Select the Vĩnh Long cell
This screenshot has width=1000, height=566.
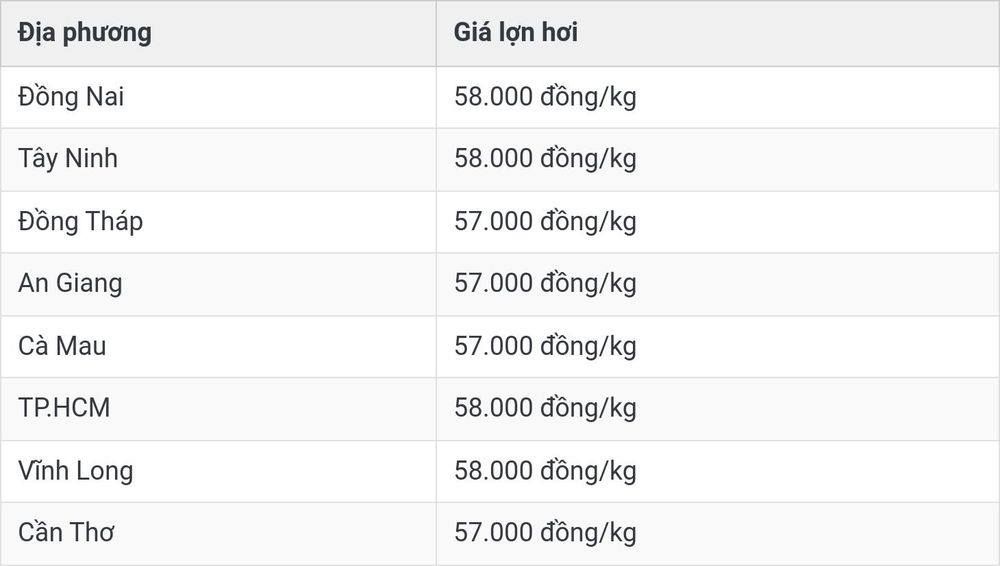[x=218, y=471]
